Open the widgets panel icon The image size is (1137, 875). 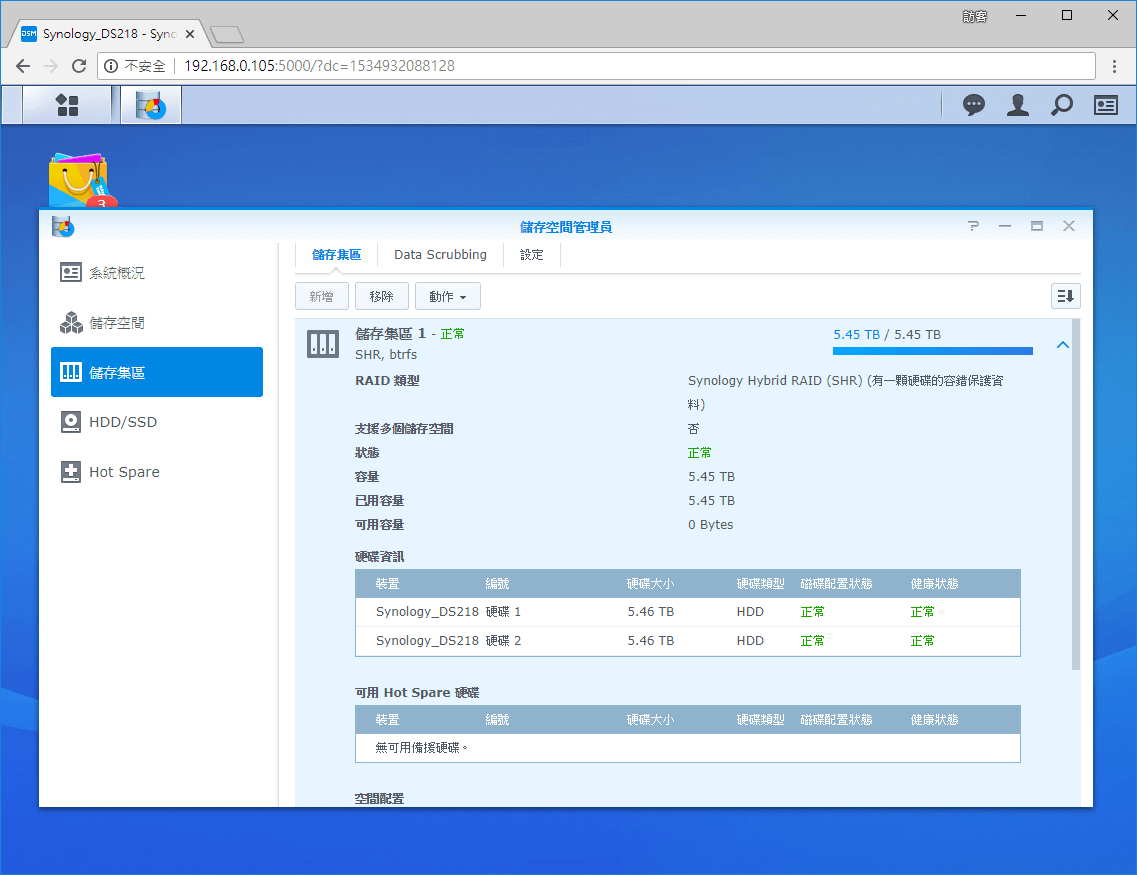pos(1106,105)
